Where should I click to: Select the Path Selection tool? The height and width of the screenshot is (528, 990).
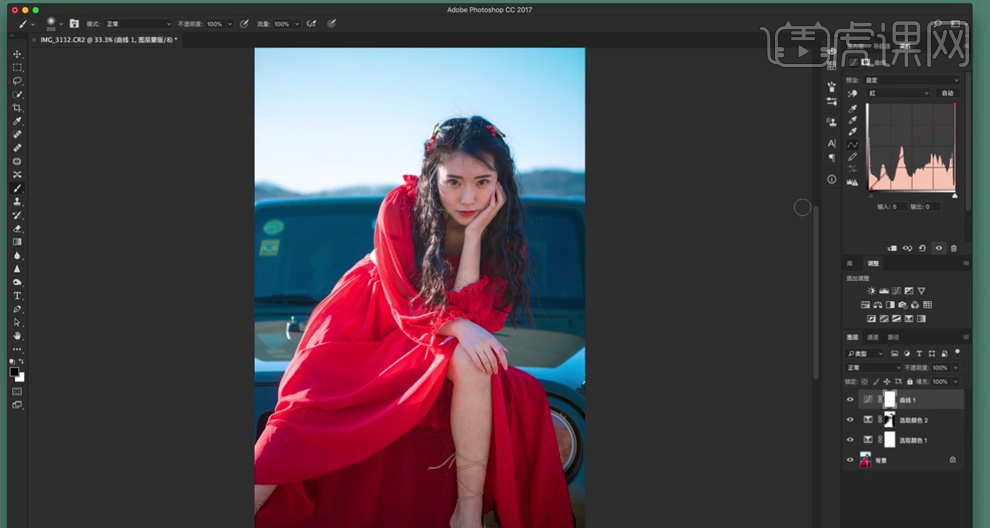[17, 323]
